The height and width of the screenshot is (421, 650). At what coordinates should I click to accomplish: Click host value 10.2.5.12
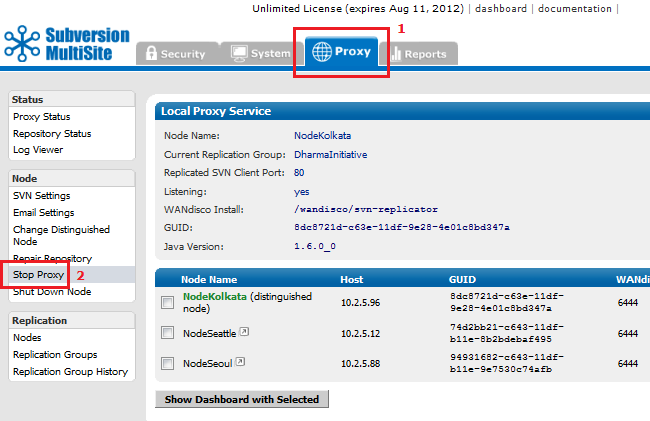click(x=360, y=334)
